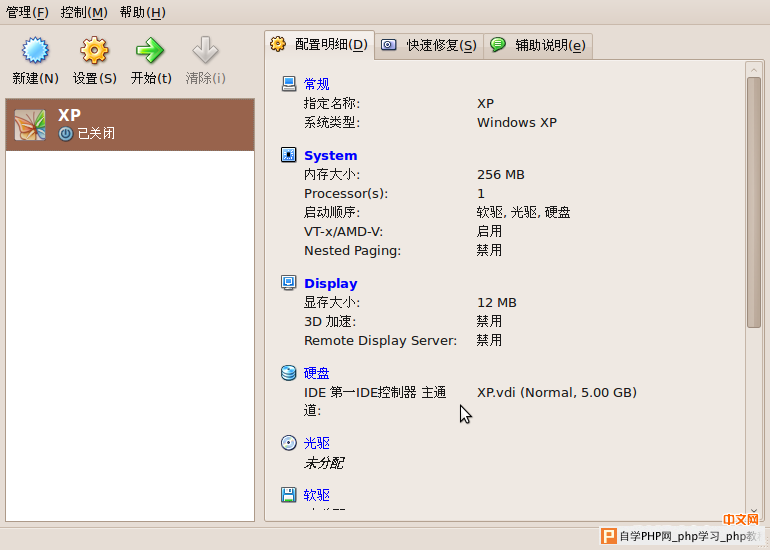Switch to the 辅助说明(e) description tab
This screenshot has width=770, height=550.
coord(538,46)
